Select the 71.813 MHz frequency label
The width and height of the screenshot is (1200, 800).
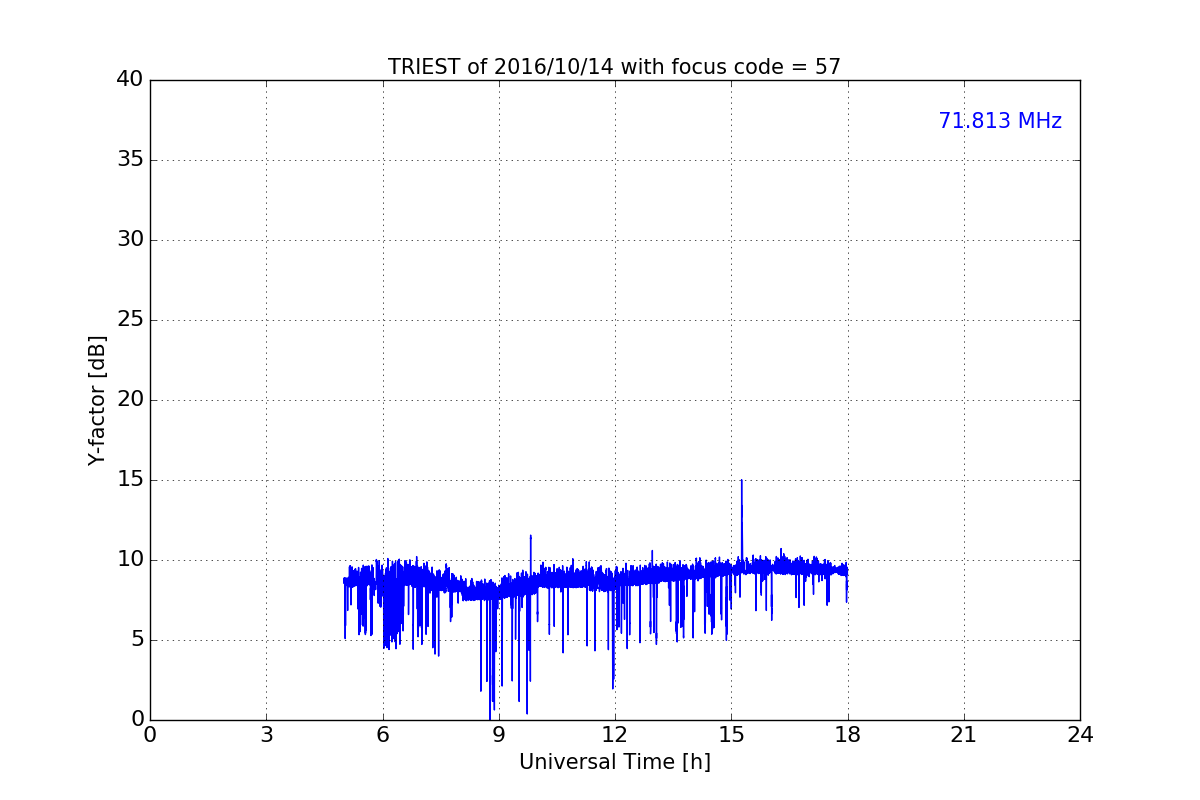click(1000, 121)
